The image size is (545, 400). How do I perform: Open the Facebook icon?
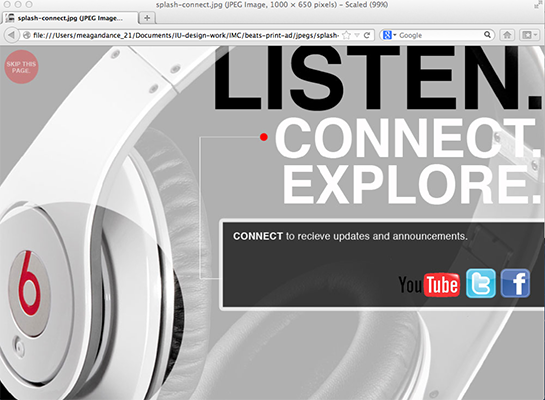pyautogui.click(x=515, y=283)
